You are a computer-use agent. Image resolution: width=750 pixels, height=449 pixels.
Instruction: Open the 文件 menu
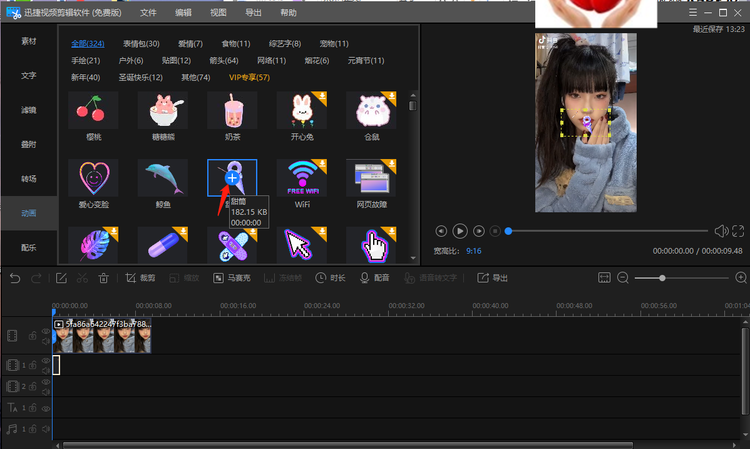148,13
